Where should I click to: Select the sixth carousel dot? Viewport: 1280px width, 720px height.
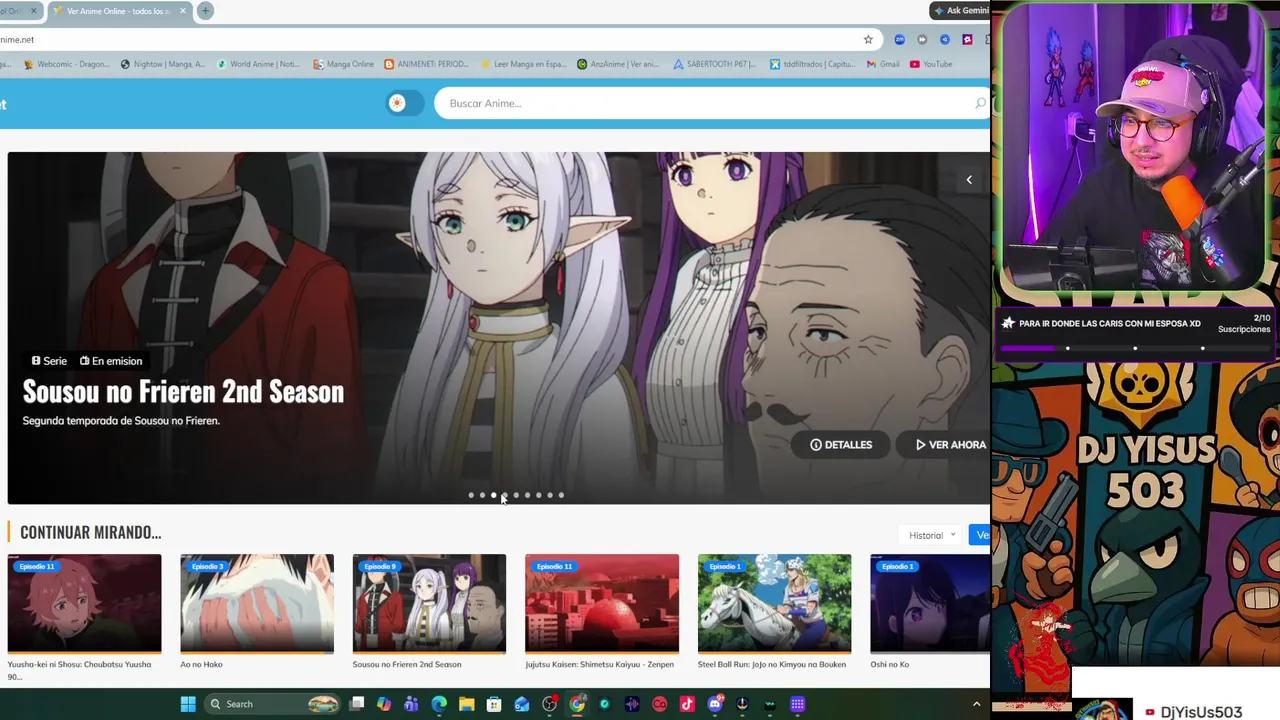(527, 495)
